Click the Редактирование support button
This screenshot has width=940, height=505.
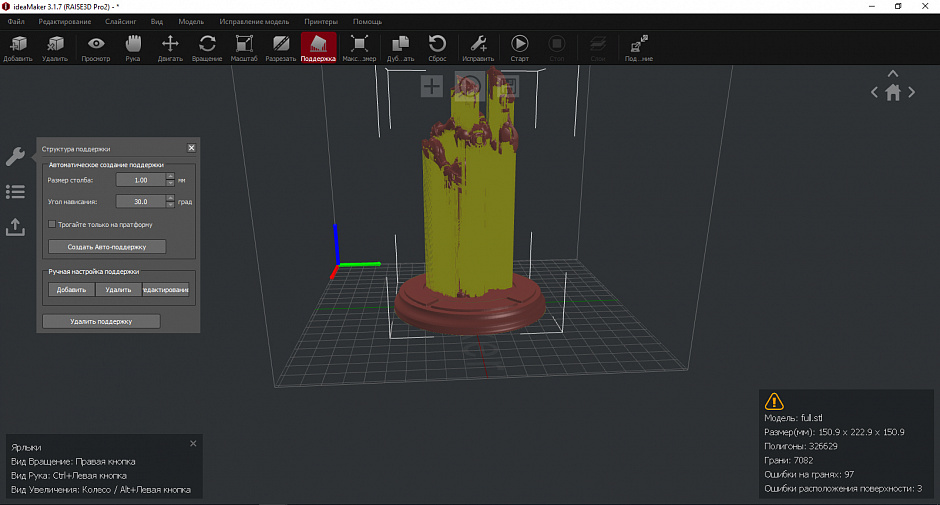click(165, 290)
